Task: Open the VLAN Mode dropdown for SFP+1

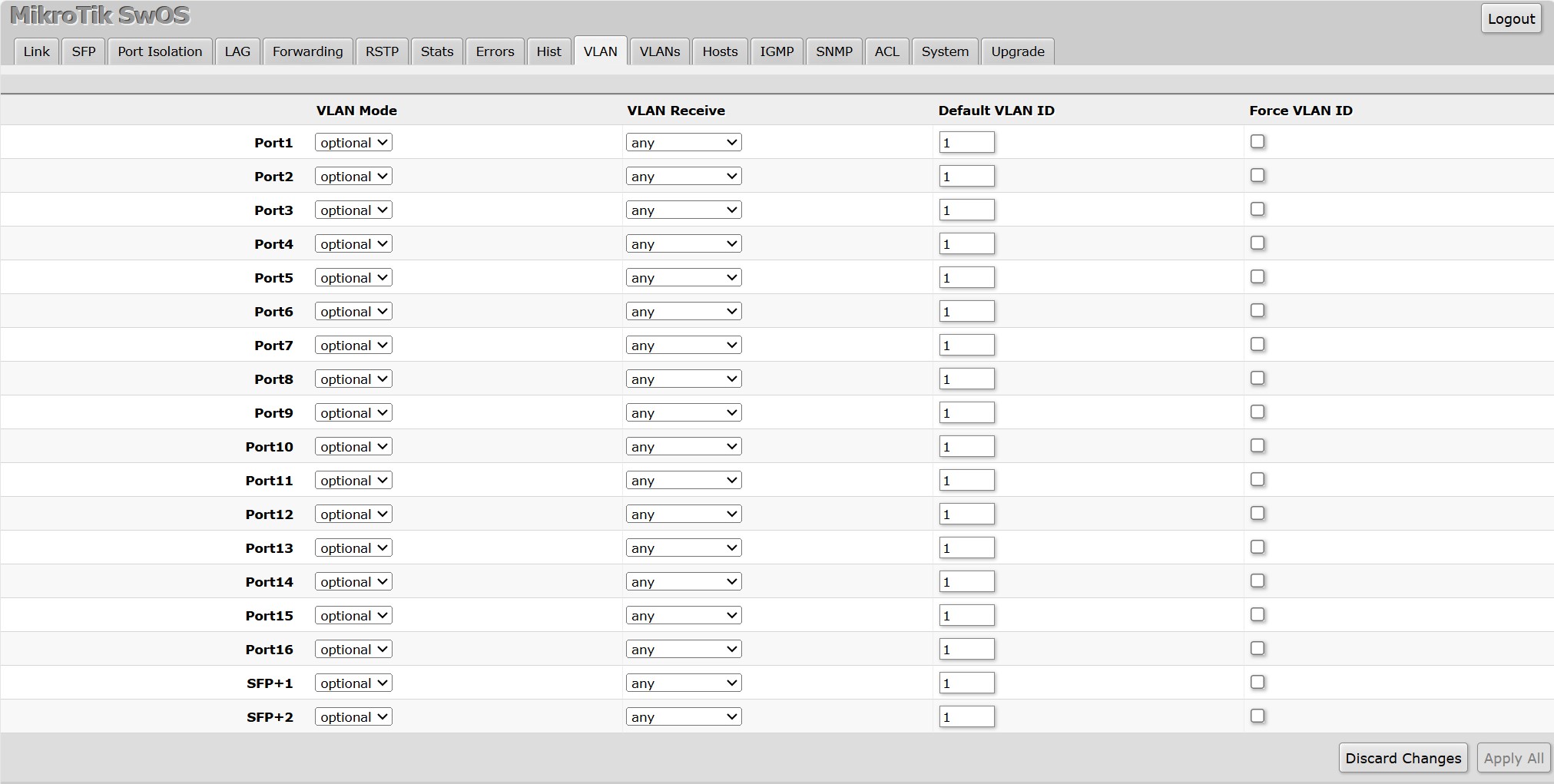Action: tap(353, 683)
